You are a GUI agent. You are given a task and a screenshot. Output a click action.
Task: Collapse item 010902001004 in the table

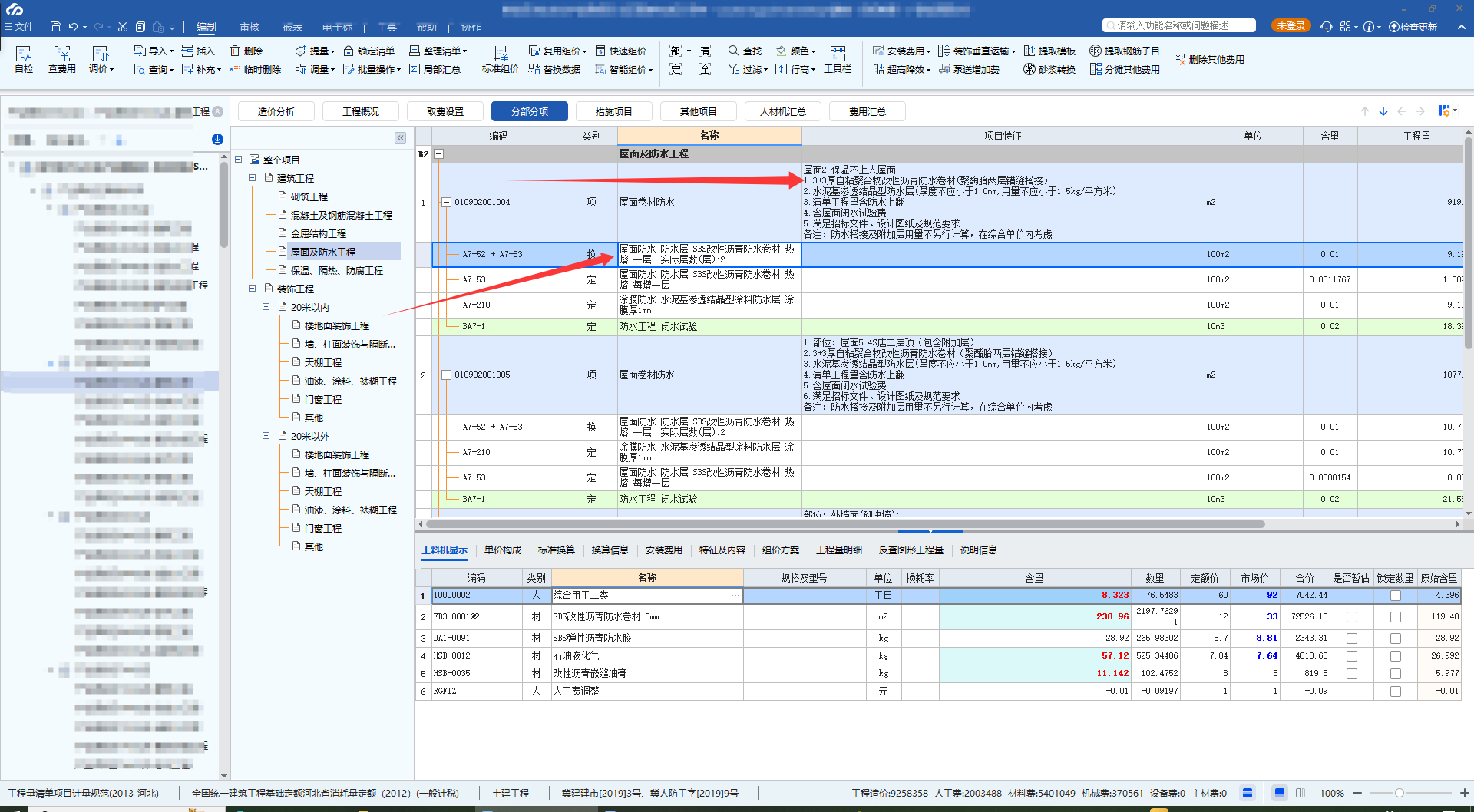pyautogui.click(x=446, y=203)
